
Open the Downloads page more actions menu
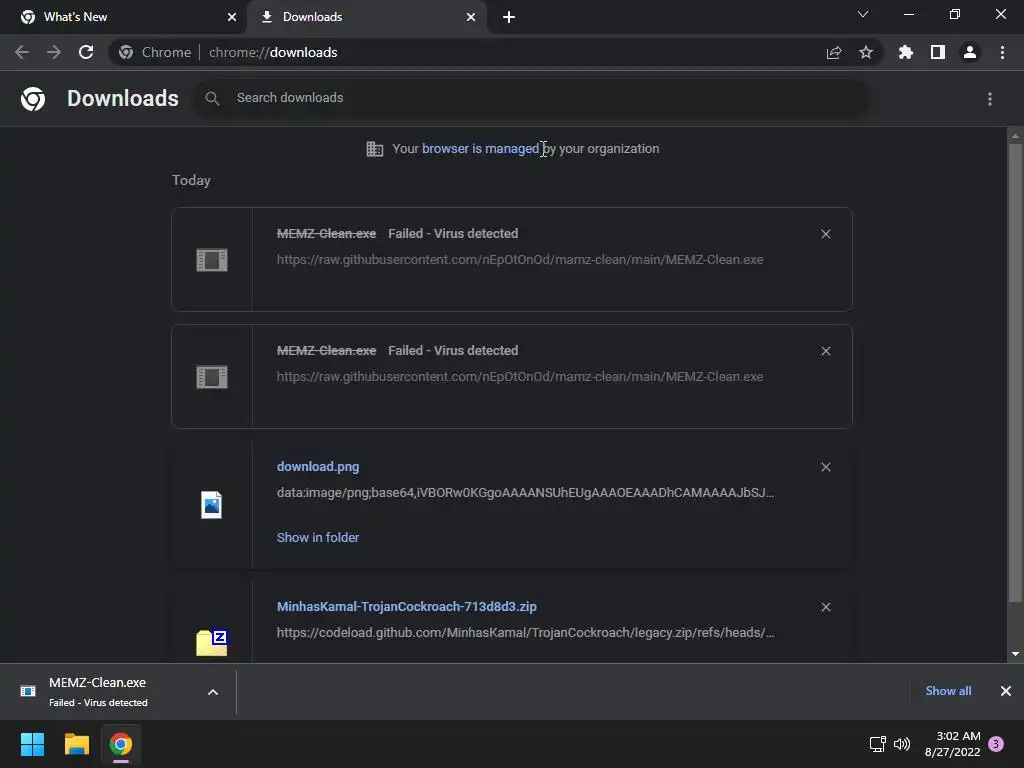[x=990, y=99]
